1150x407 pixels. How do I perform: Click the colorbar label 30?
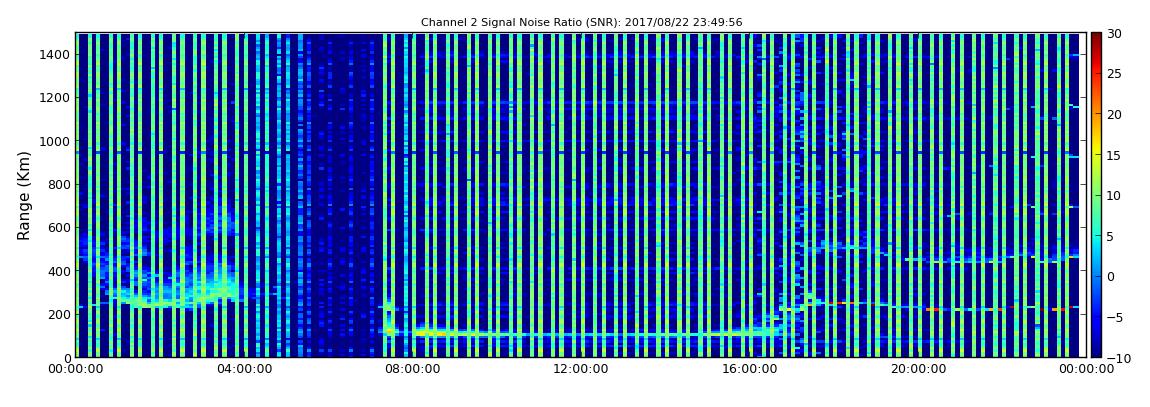coord(1115,34)
